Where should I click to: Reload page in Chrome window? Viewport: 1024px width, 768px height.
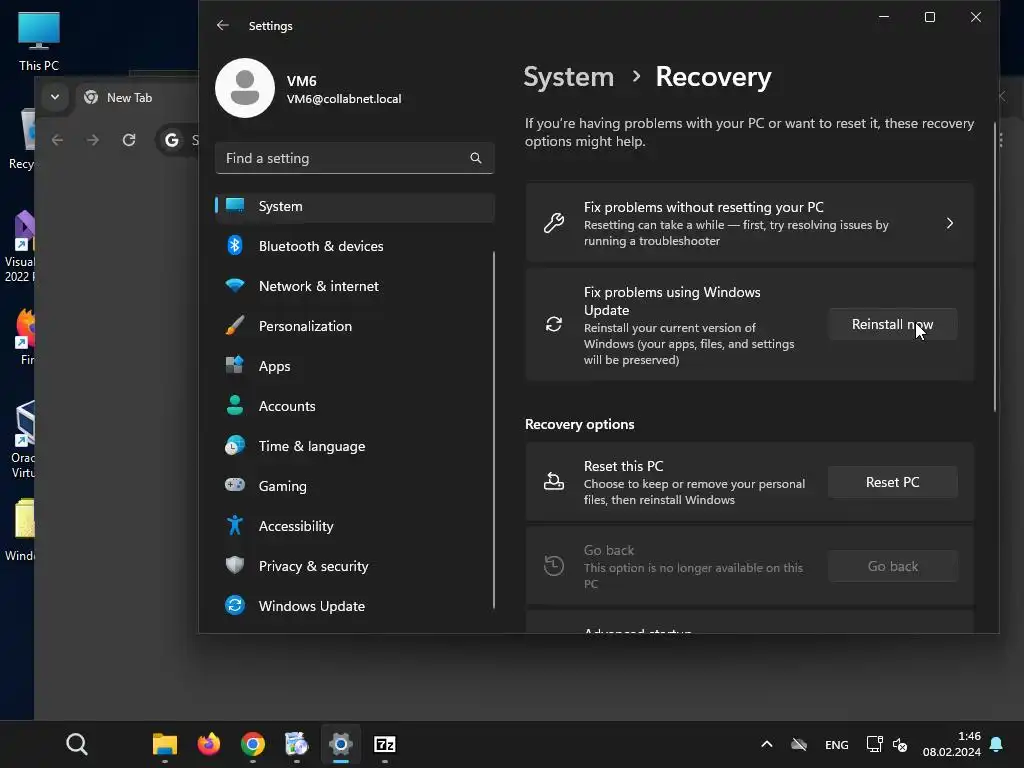click(x=129, y=140)
